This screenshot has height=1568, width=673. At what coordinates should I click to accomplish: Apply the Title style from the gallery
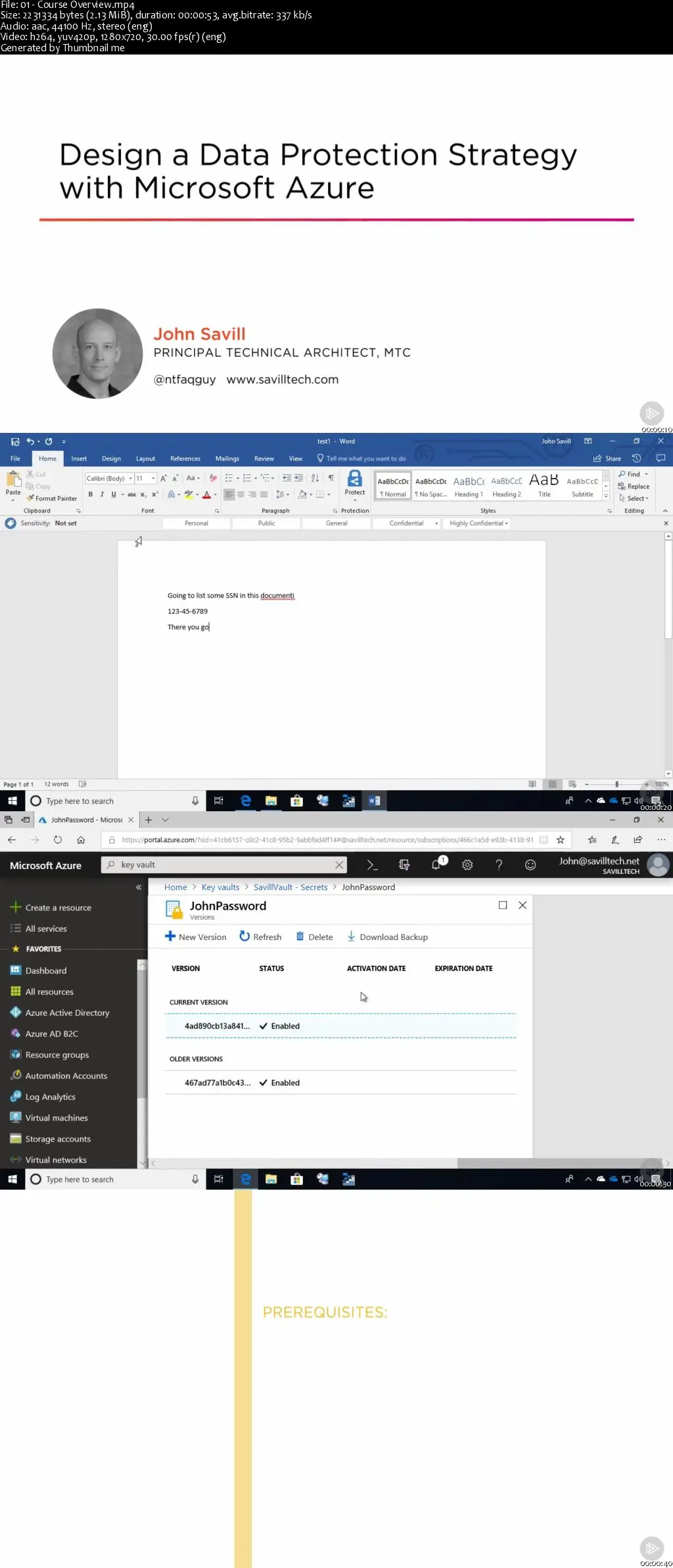544,486
